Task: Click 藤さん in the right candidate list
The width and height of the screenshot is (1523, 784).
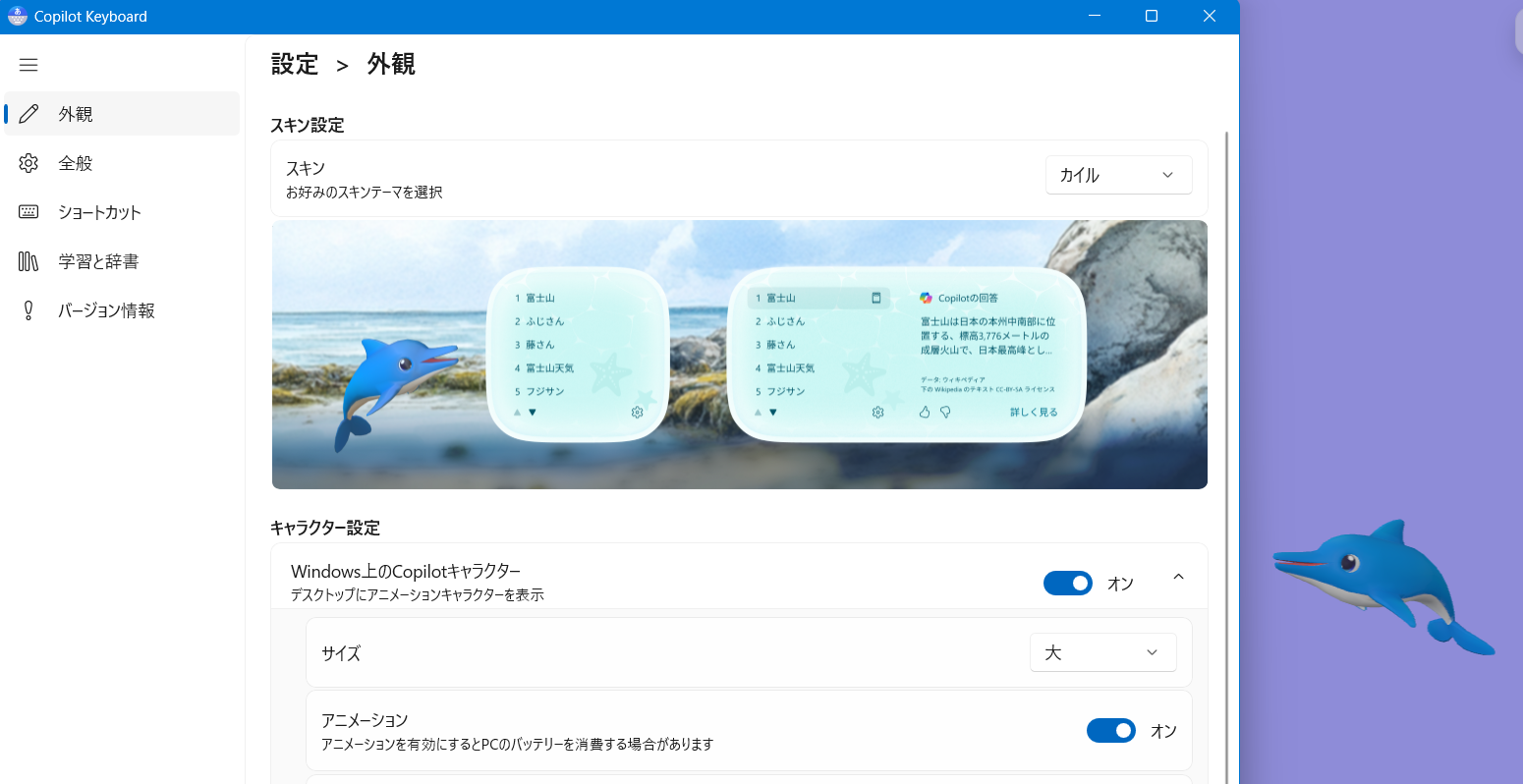Action: (x=780, y=345)
